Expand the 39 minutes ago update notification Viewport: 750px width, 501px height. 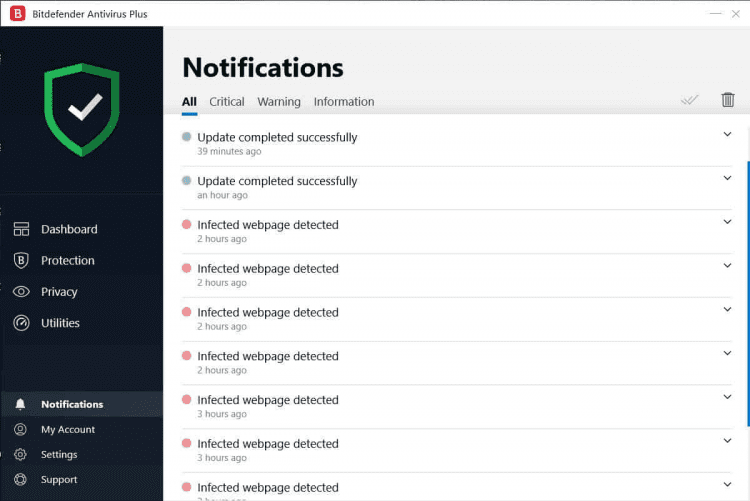coord(727,135)
